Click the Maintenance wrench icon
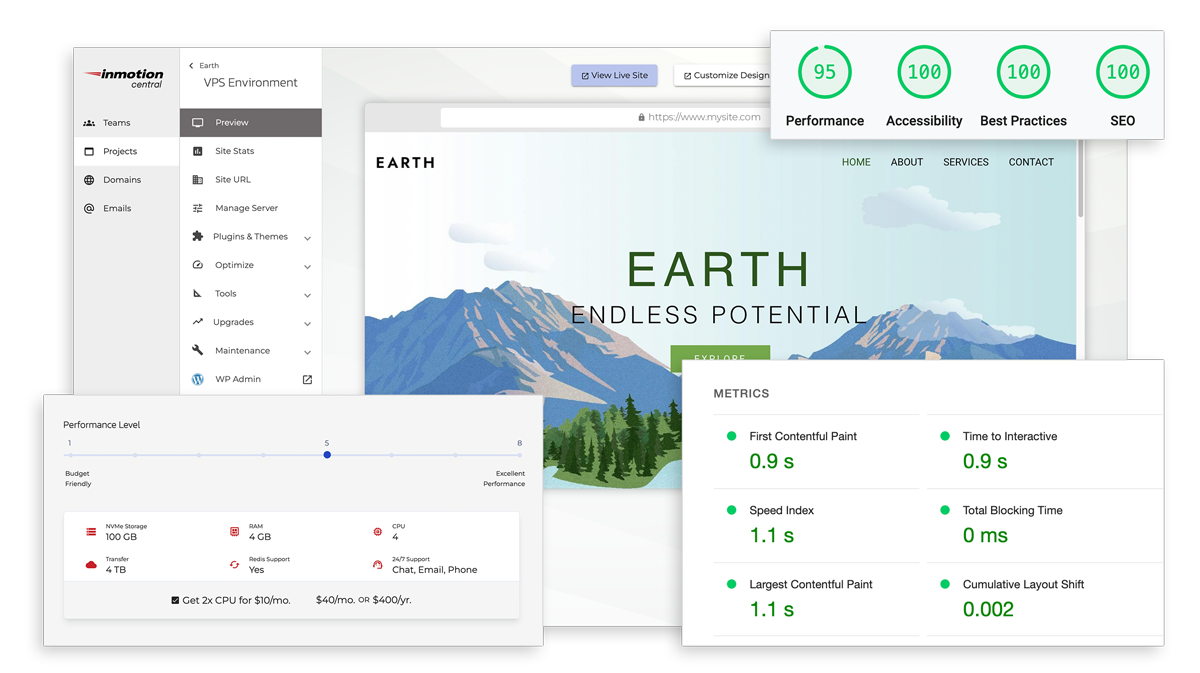Viewport: 1200px width, 673px height. click(197, 351)
